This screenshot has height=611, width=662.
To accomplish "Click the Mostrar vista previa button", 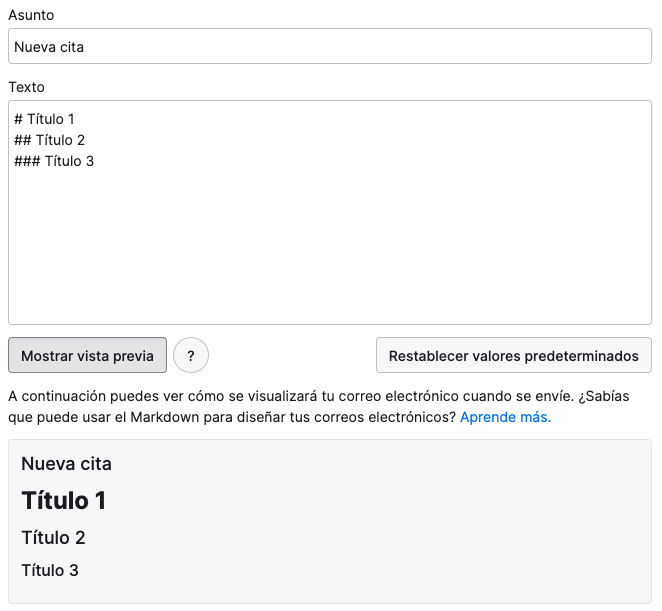I will pos(87,356).
